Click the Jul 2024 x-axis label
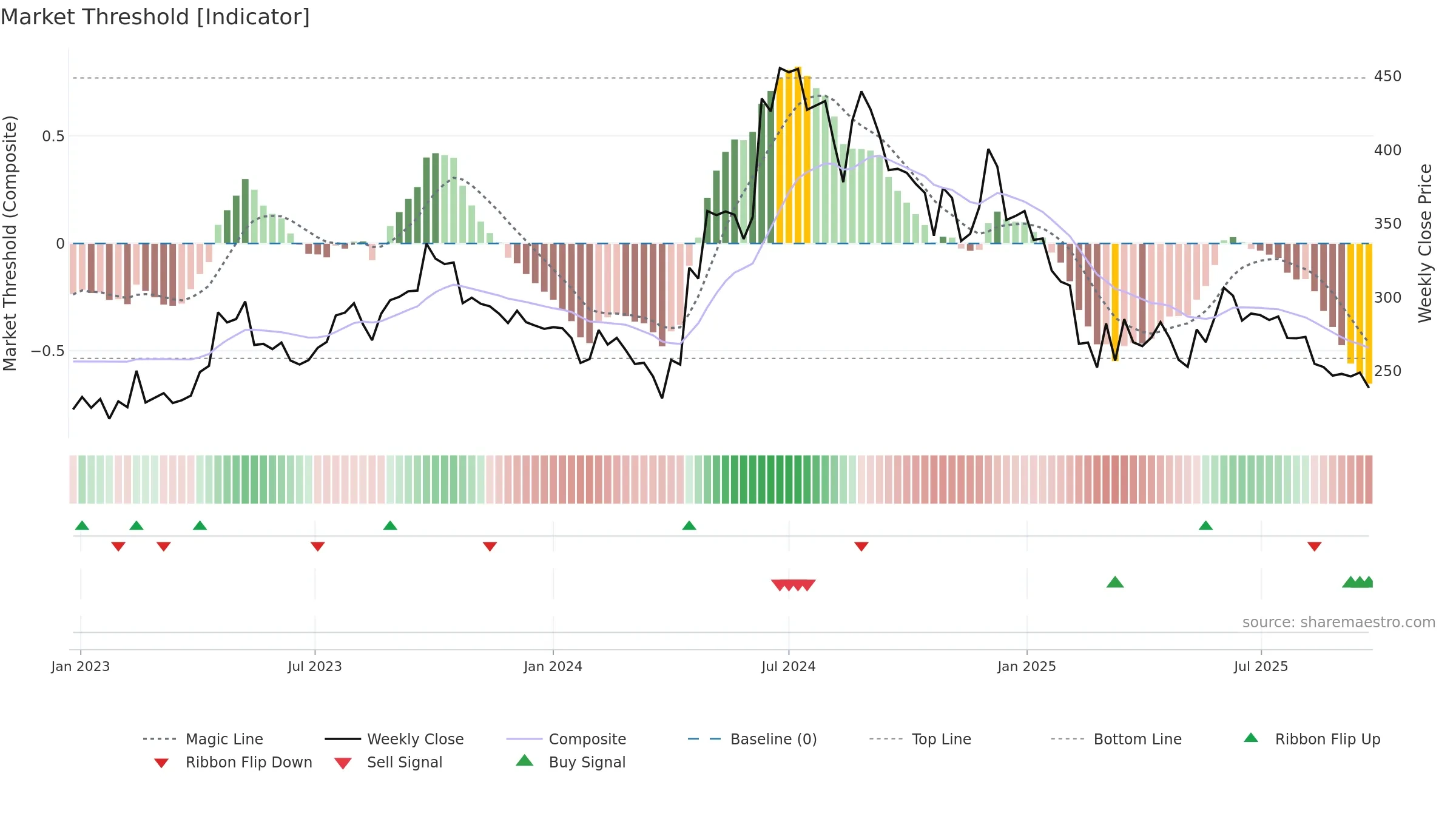Viewport: 1456px width, 819px height. (x=789, y=666)
